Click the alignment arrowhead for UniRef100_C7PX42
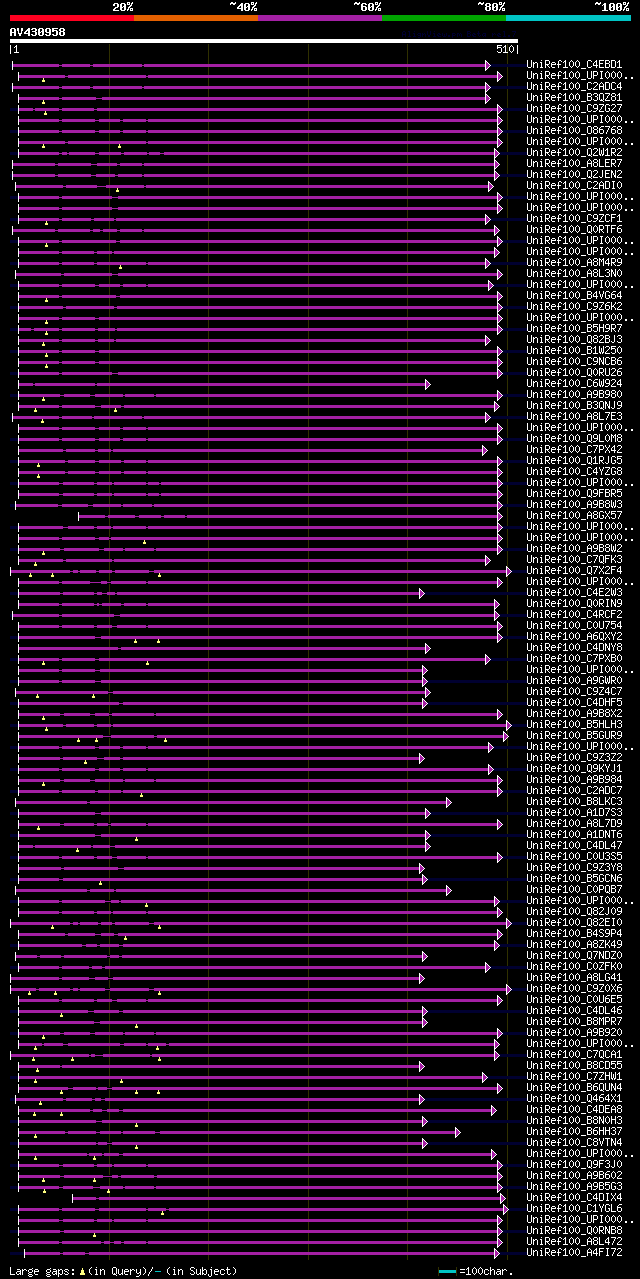Viewport: 640px width, 1279px height. pos(484,450)
